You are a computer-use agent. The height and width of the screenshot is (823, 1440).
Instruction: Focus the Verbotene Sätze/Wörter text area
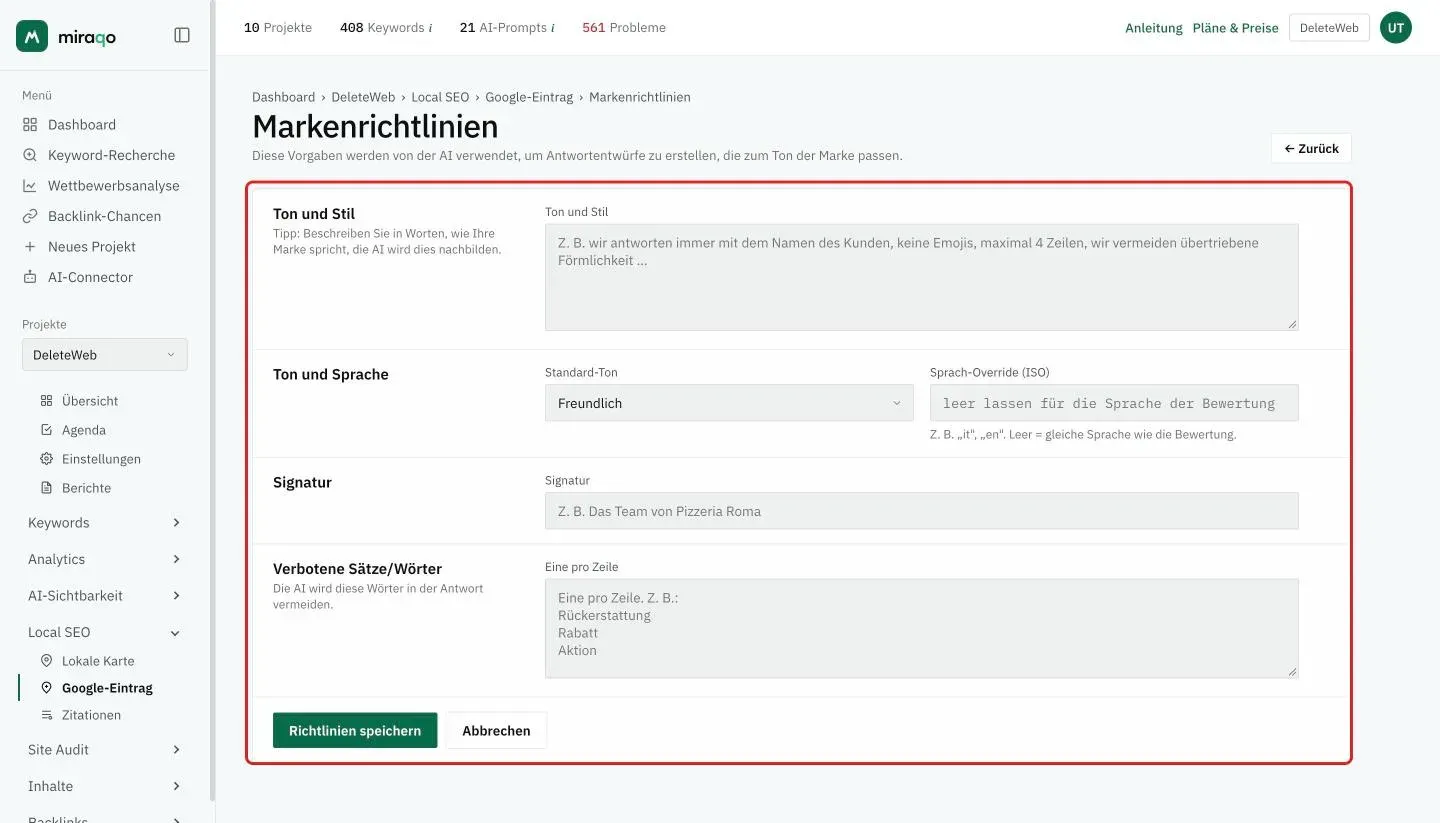pyautogui.click(x=921, y=628)
